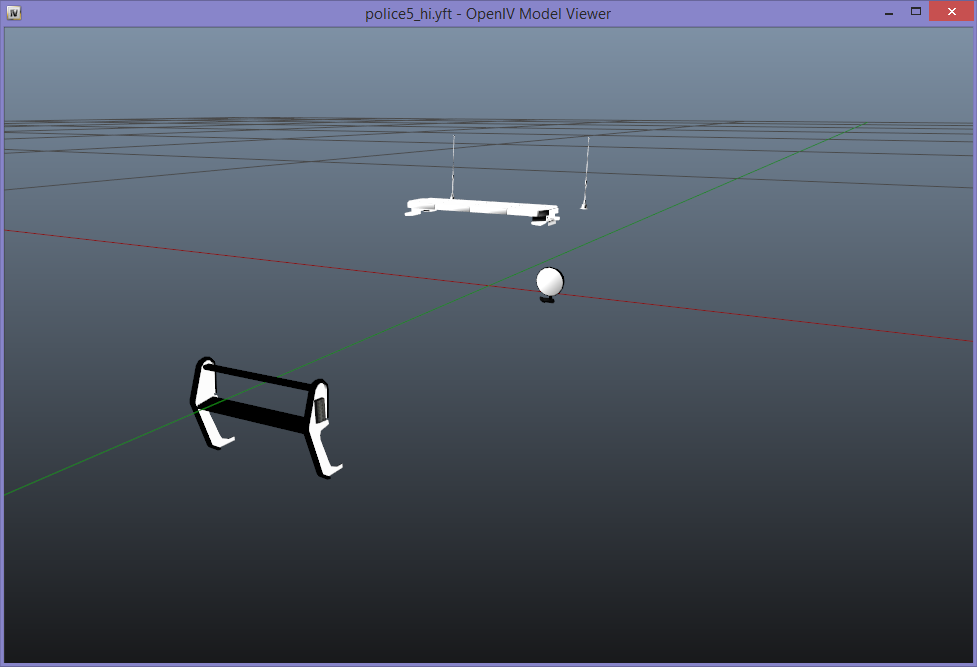Click the black base under the white sphere
Image resolution: width=977 pixels, height=667 pixels.
click(546, 299)
